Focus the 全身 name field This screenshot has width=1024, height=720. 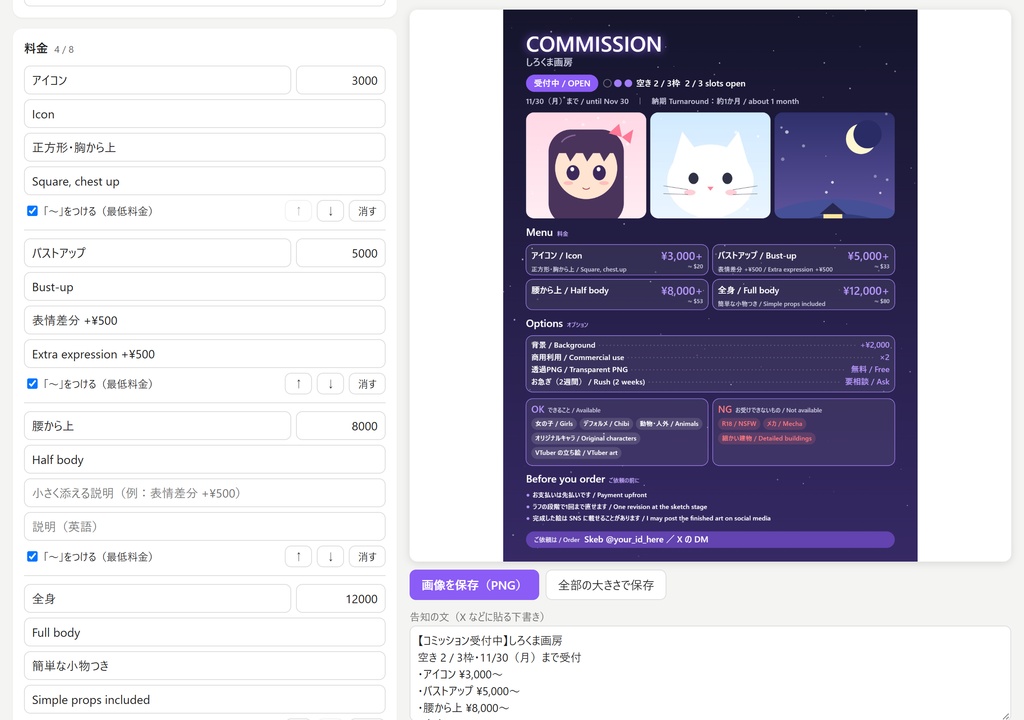pyautogui.click(x=157, y=598)
